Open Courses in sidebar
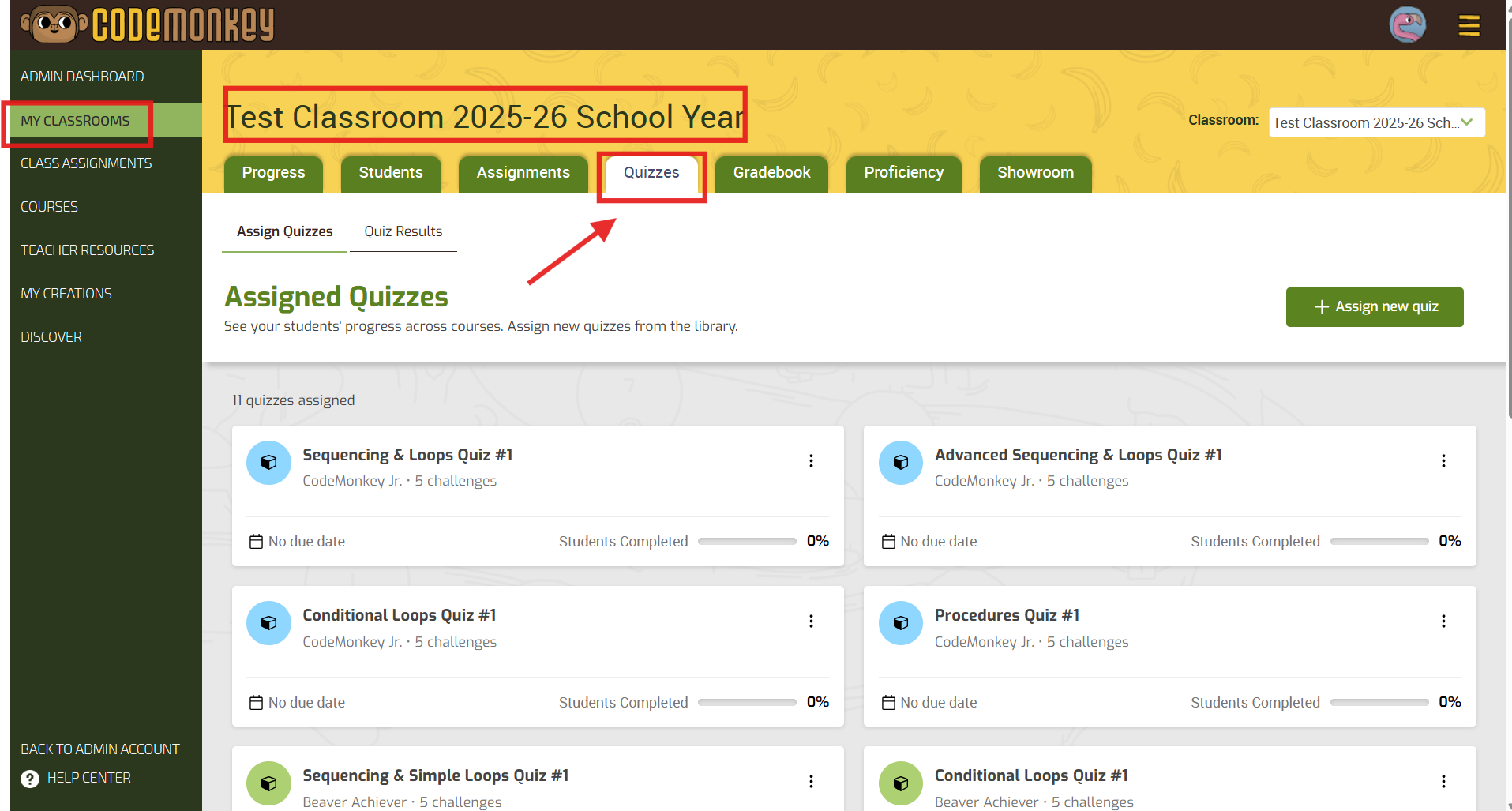Screen dimensions: 1512x811 [x=49, y=207]
